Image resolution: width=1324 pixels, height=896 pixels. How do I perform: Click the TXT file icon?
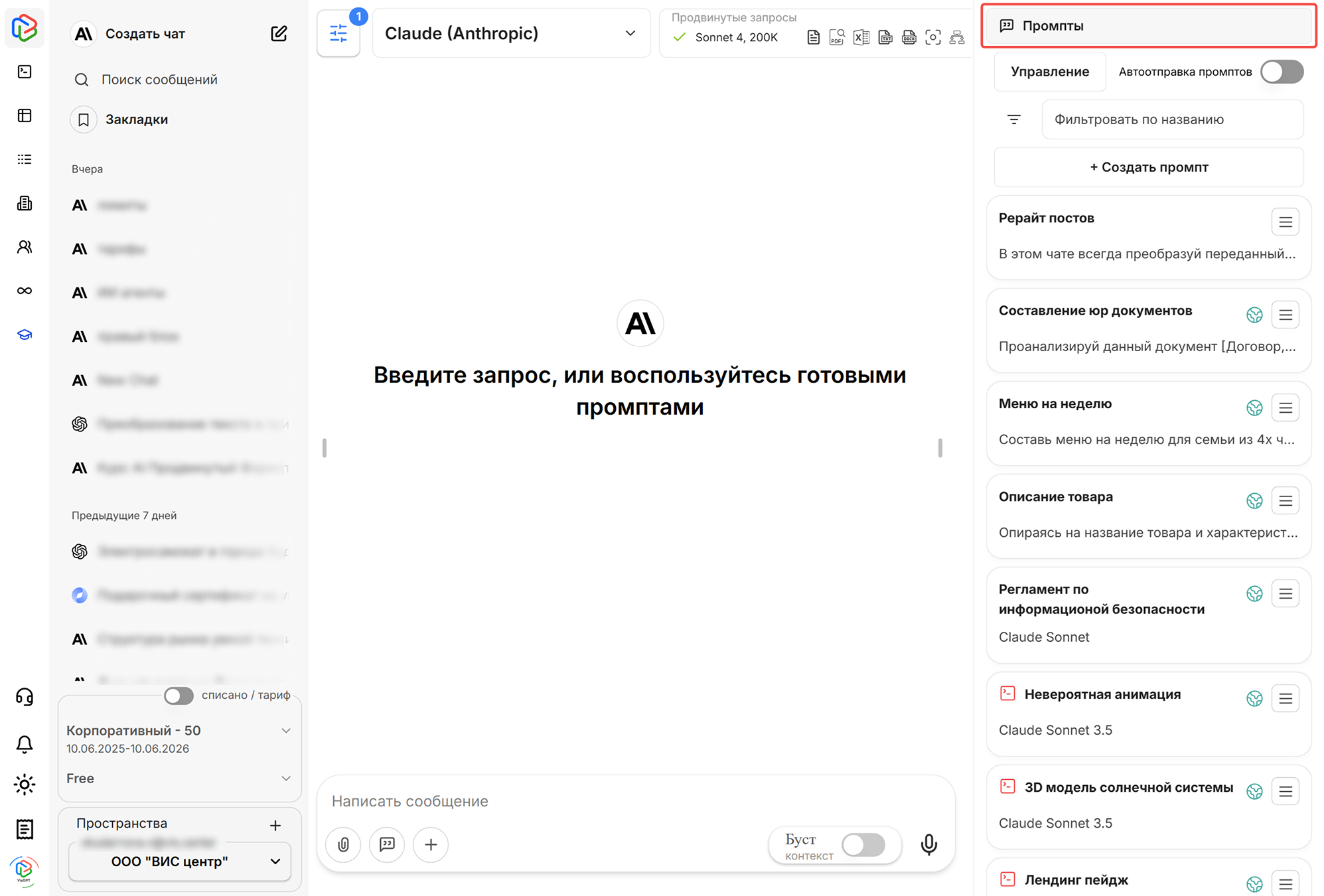click(x=885, y=37)
